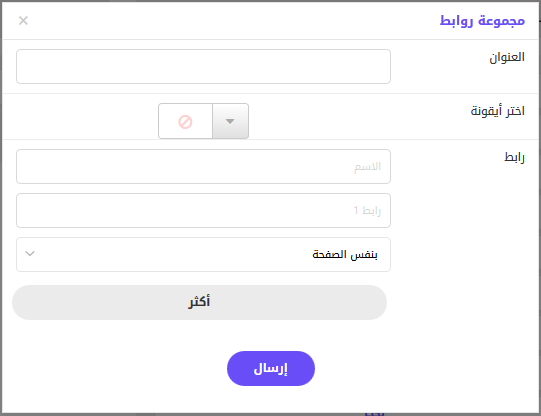
Task: Click the العنوان field label
Action: pyautogui.click(x=507, y=57)
